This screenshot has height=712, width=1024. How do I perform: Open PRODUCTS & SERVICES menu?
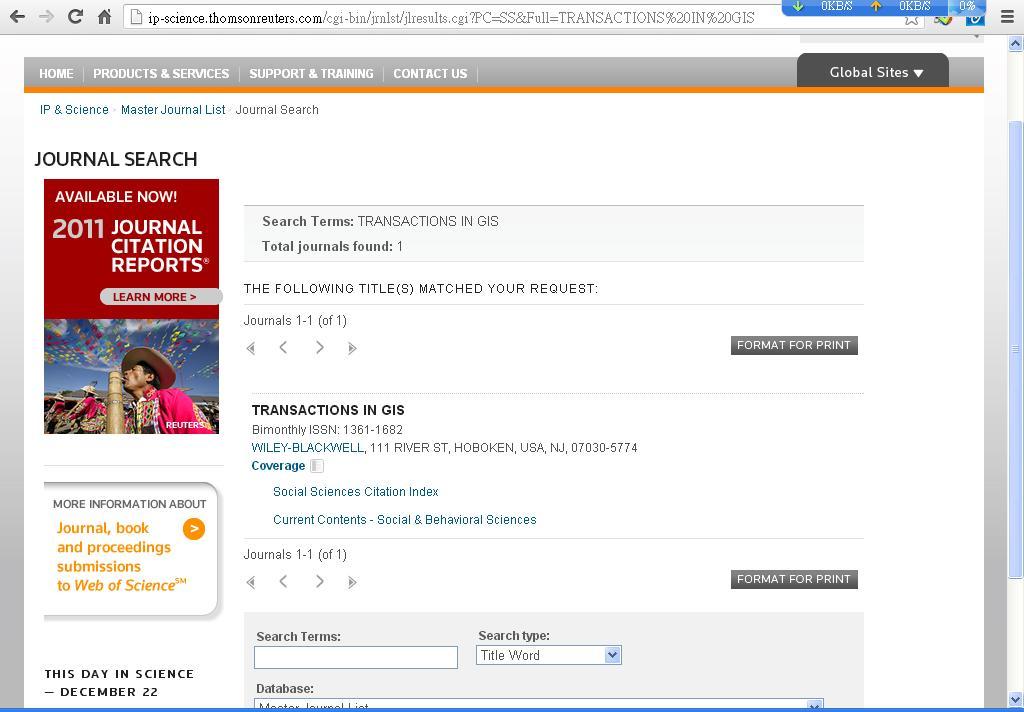[x=161, y=74]
